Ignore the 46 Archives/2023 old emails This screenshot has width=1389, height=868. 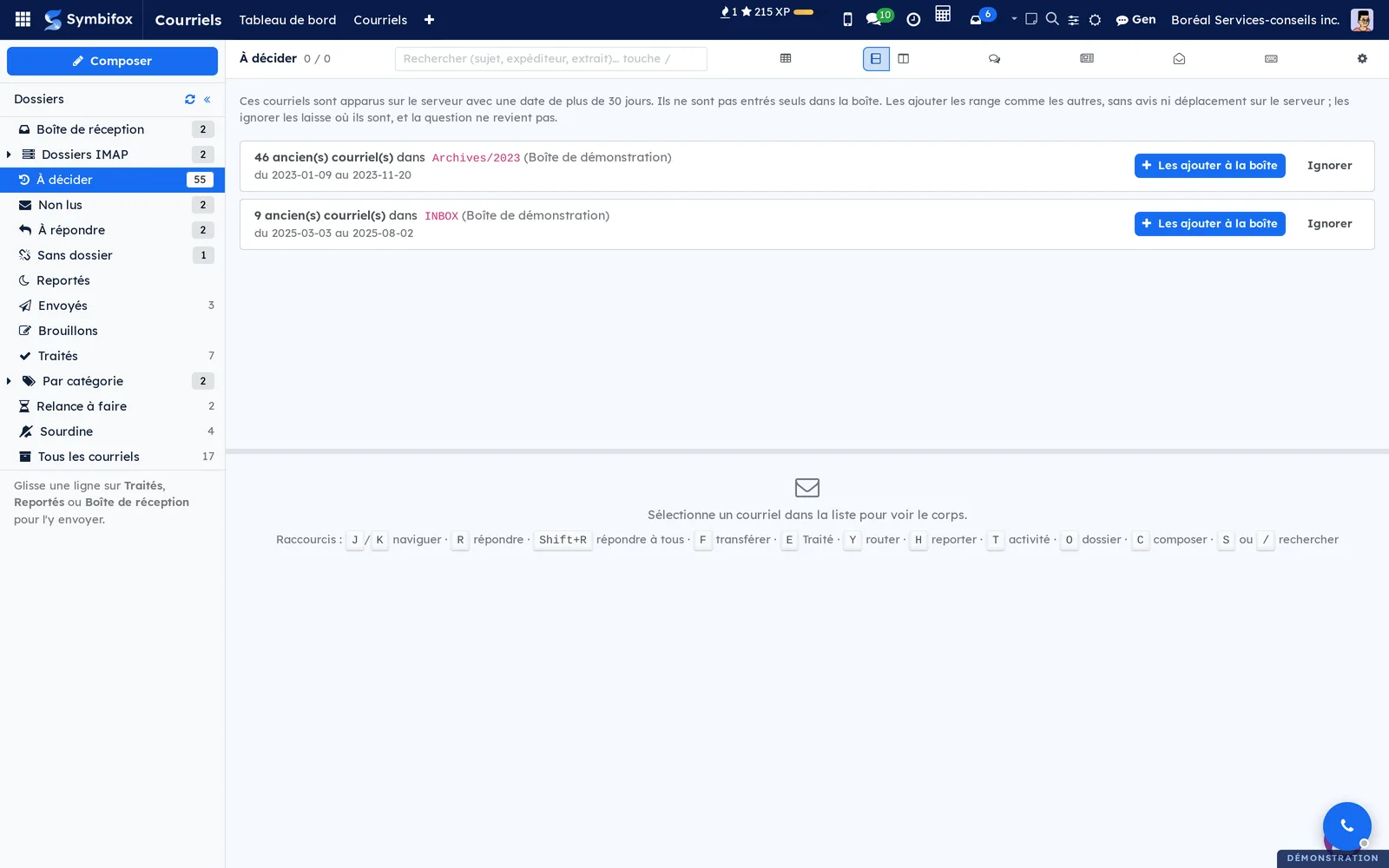point(1329,166)
